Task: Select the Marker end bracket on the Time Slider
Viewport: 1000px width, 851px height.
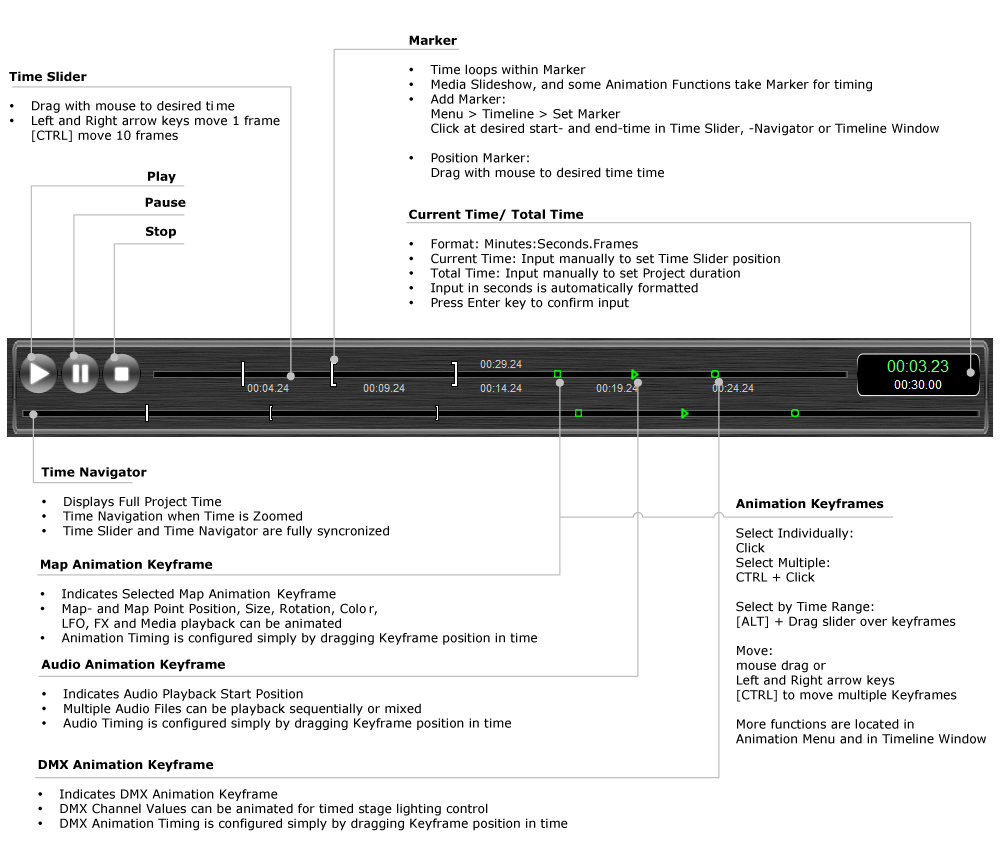Action: click(455, 374)
